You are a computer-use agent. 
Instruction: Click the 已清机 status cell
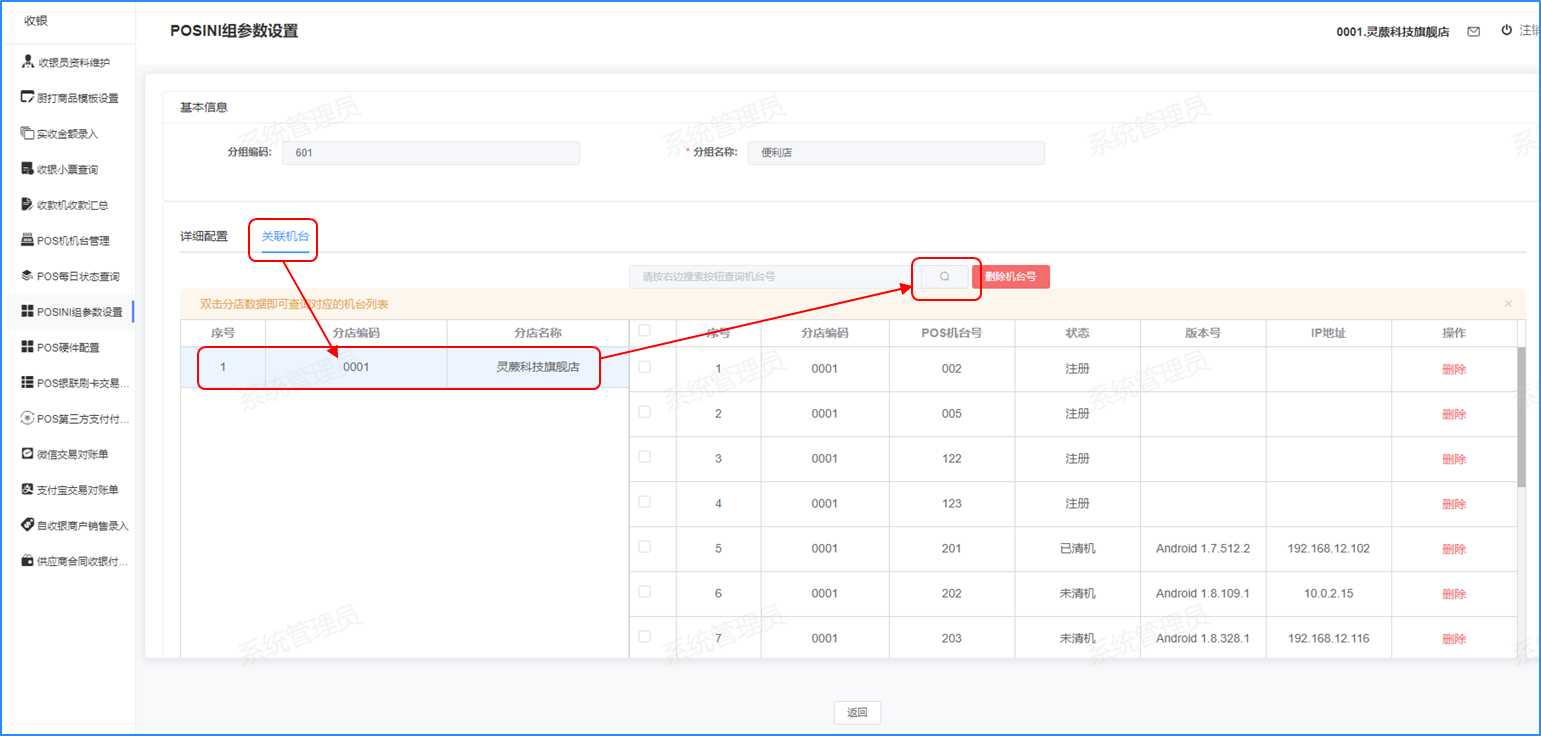click(x=1077, y=549)
